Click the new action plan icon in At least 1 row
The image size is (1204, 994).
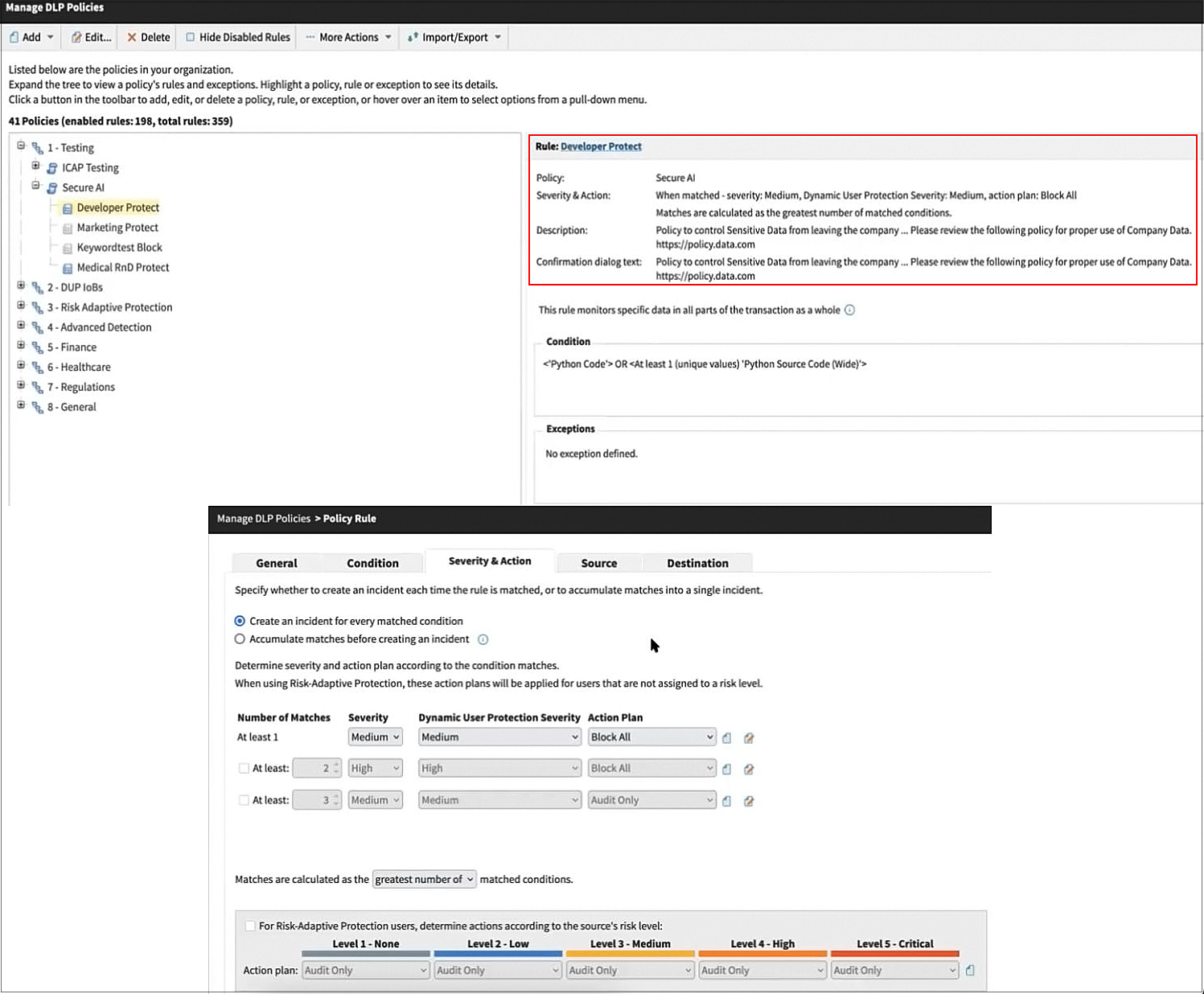(x=727, y=737)
